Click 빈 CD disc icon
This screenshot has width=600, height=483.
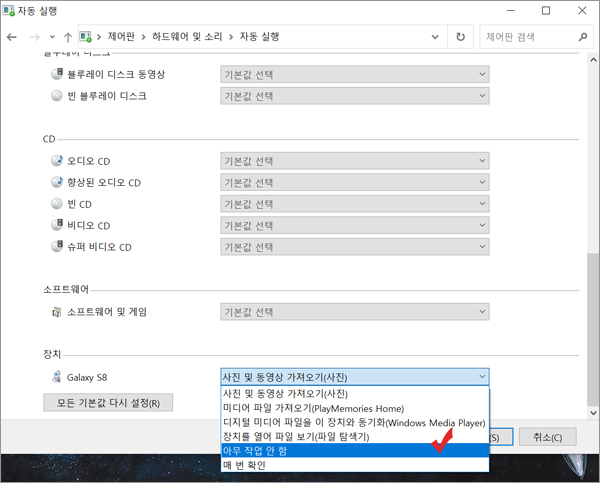(x=57, y=204)
